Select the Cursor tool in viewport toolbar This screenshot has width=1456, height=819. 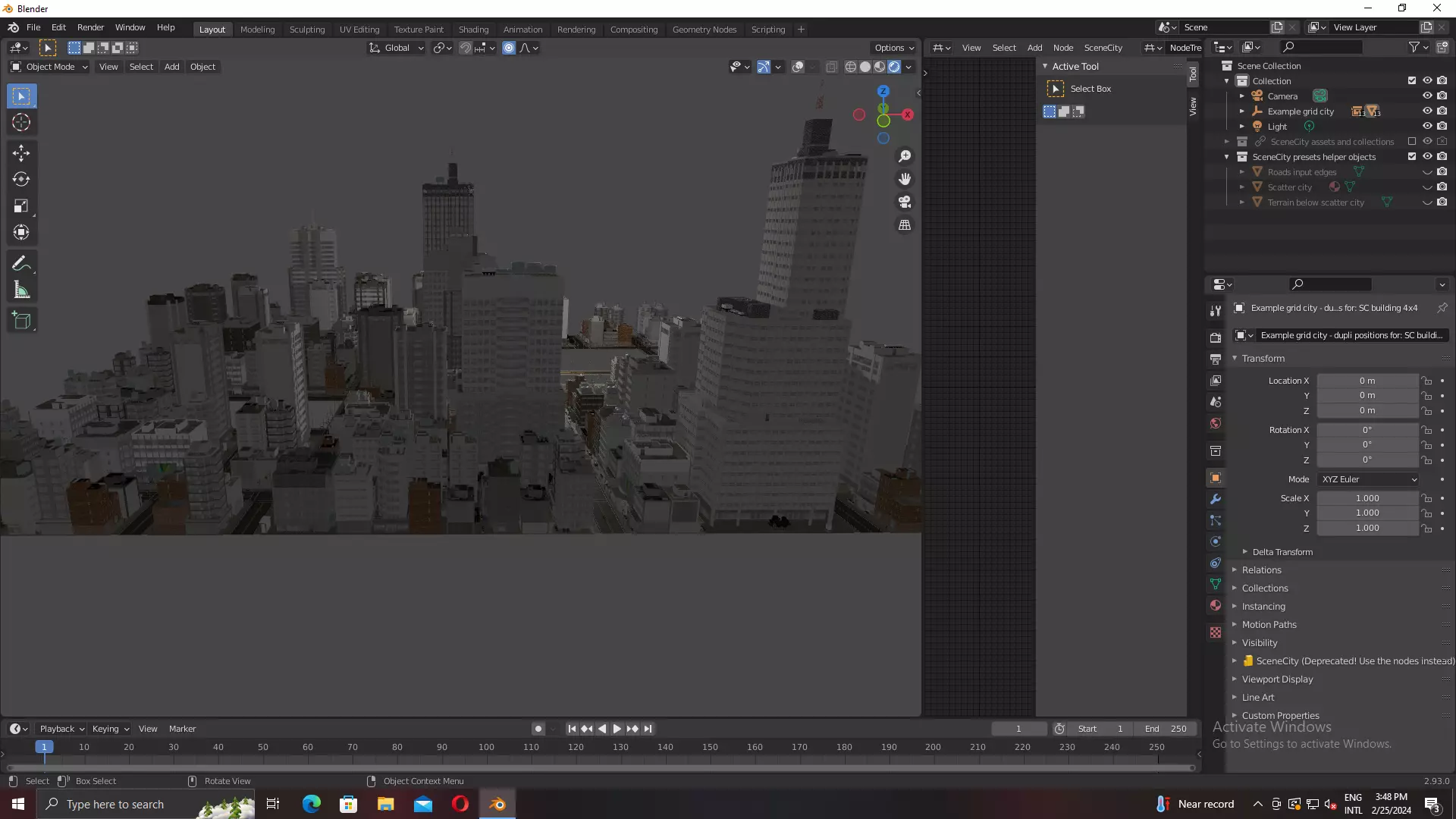[x=21, y=123]
